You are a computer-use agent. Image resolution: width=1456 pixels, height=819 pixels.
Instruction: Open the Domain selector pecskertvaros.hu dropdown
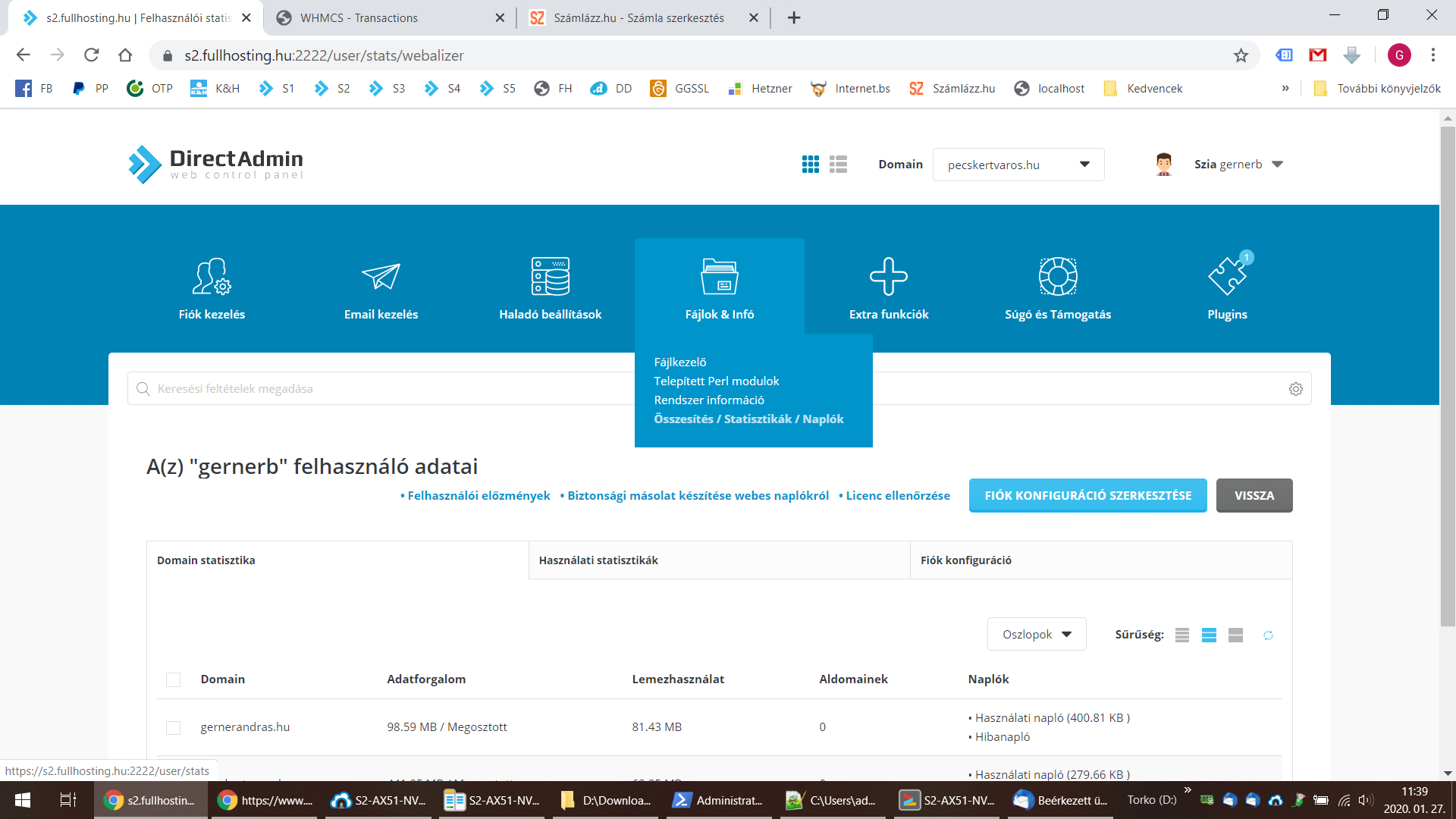(1018, 165)
